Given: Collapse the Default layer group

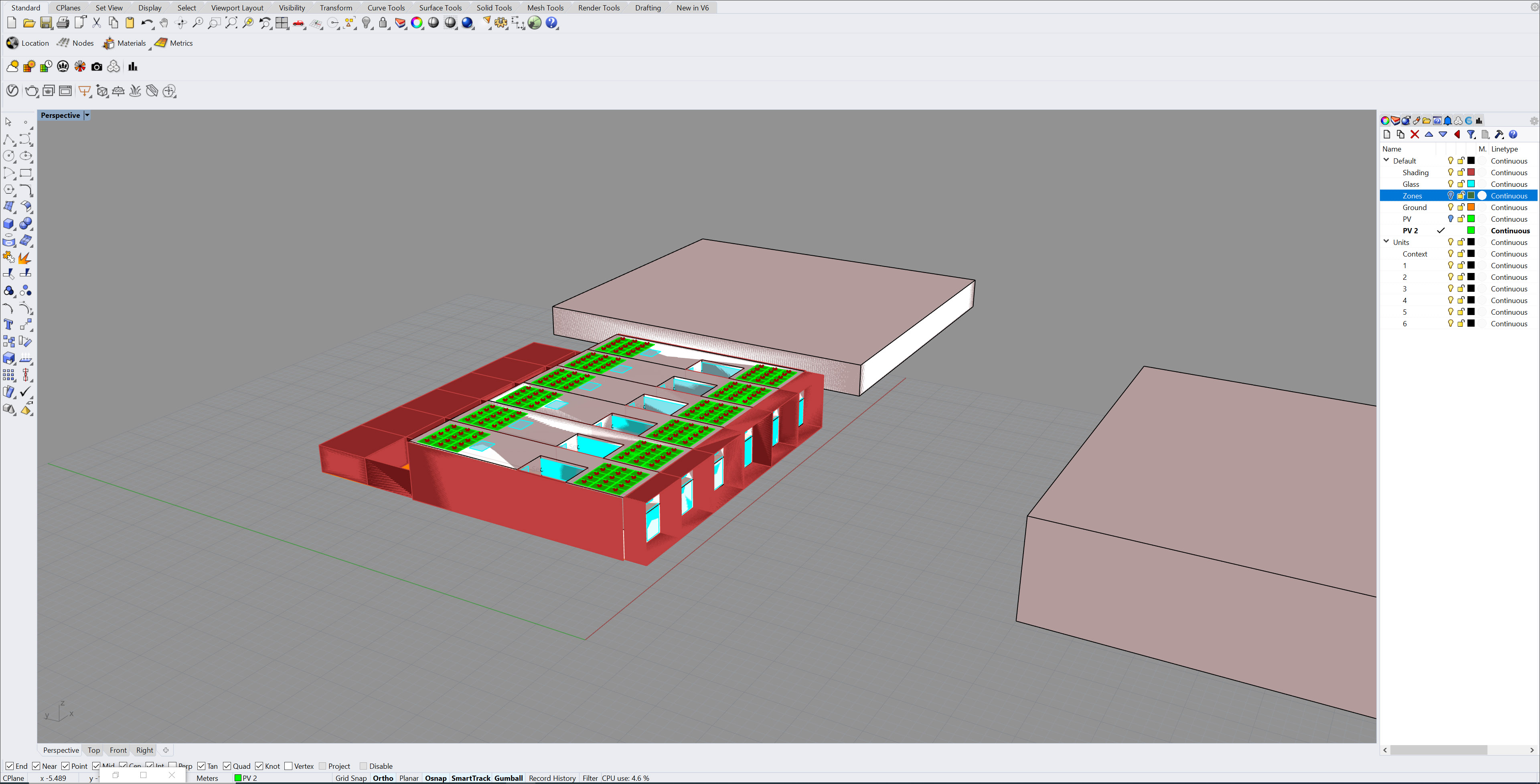Looking at the screenshot, I should [1386, 160].
